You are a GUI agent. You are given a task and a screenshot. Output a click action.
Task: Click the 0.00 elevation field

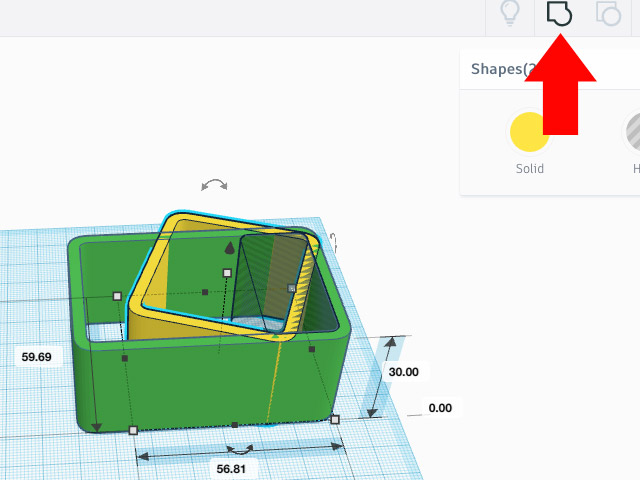click(x=440, y=408)
